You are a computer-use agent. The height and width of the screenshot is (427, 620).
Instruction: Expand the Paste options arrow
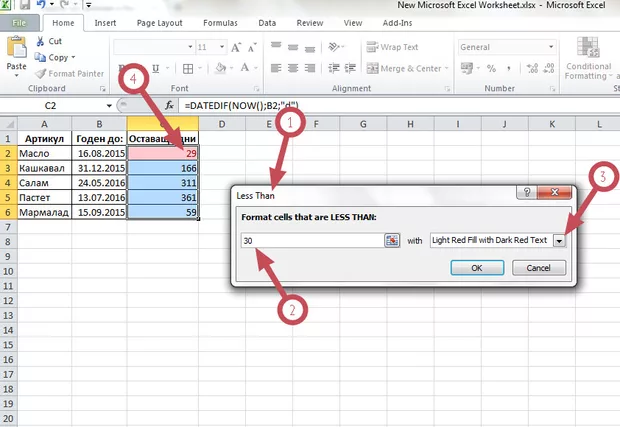(17, 75)
